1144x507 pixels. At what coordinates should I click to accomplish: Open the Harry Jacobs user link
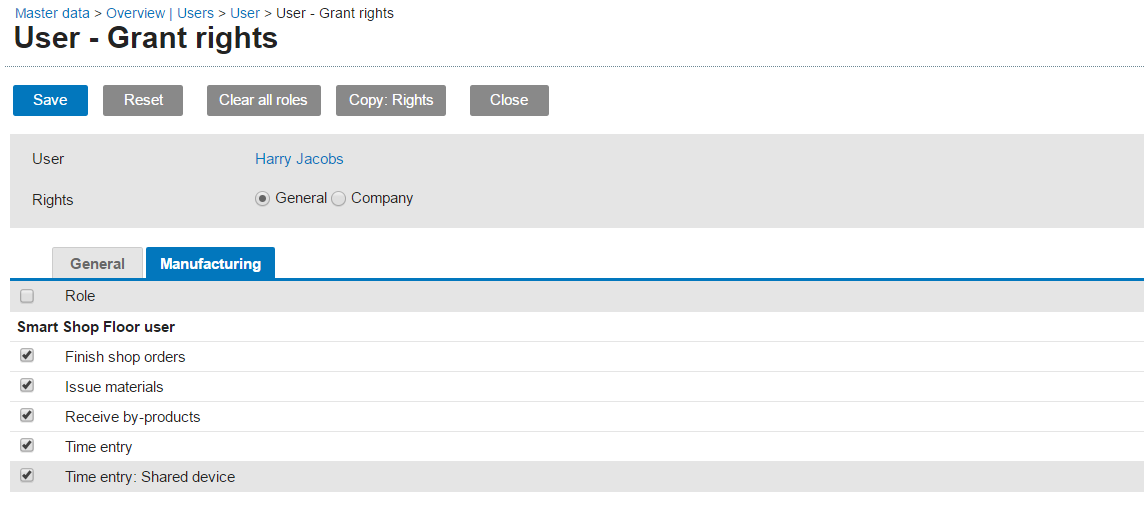coord(299,159)
